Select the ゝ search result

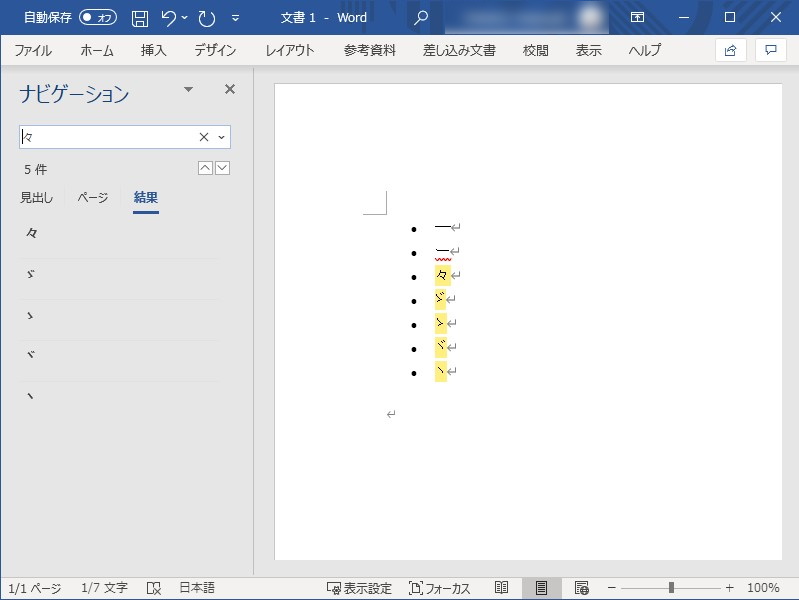(120, 315)
